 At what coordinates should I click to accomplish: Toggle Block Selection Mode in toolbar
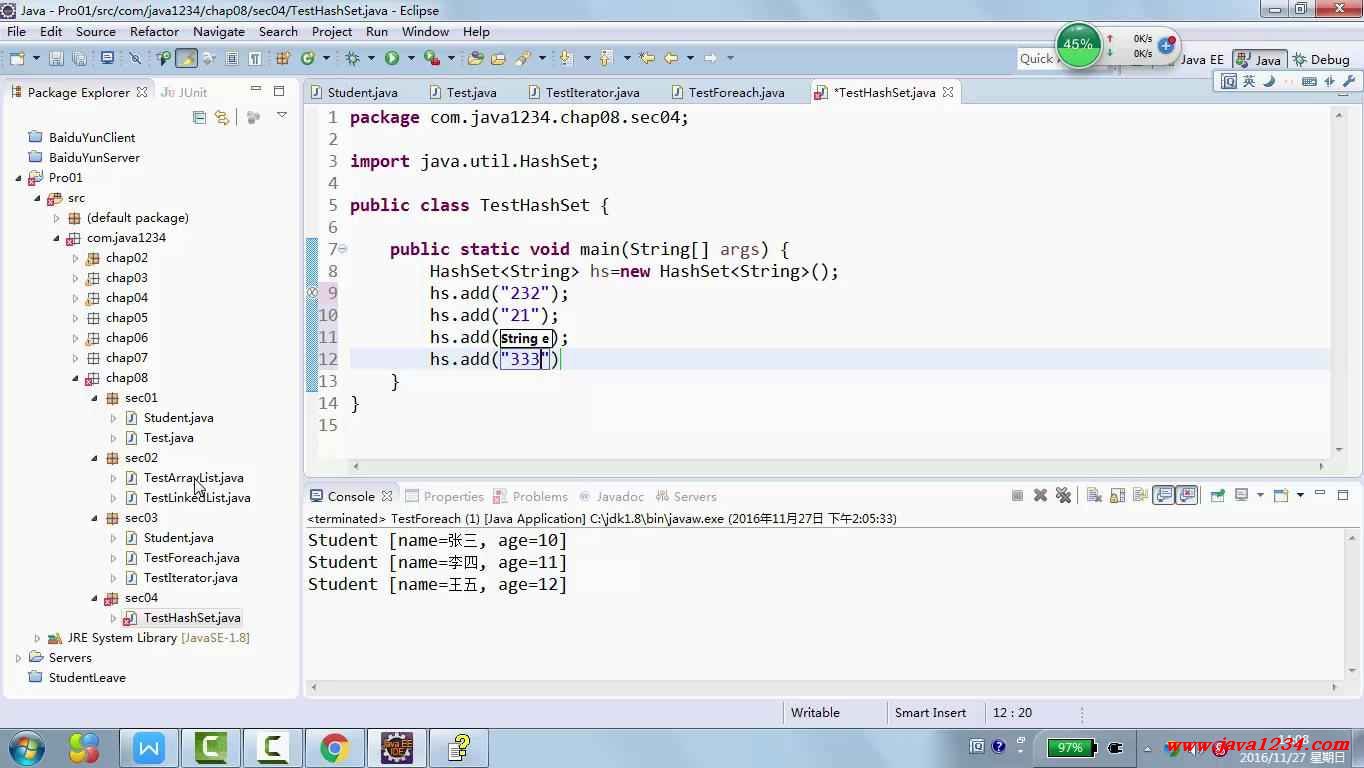pyautogui.click(x=232, y=58)
